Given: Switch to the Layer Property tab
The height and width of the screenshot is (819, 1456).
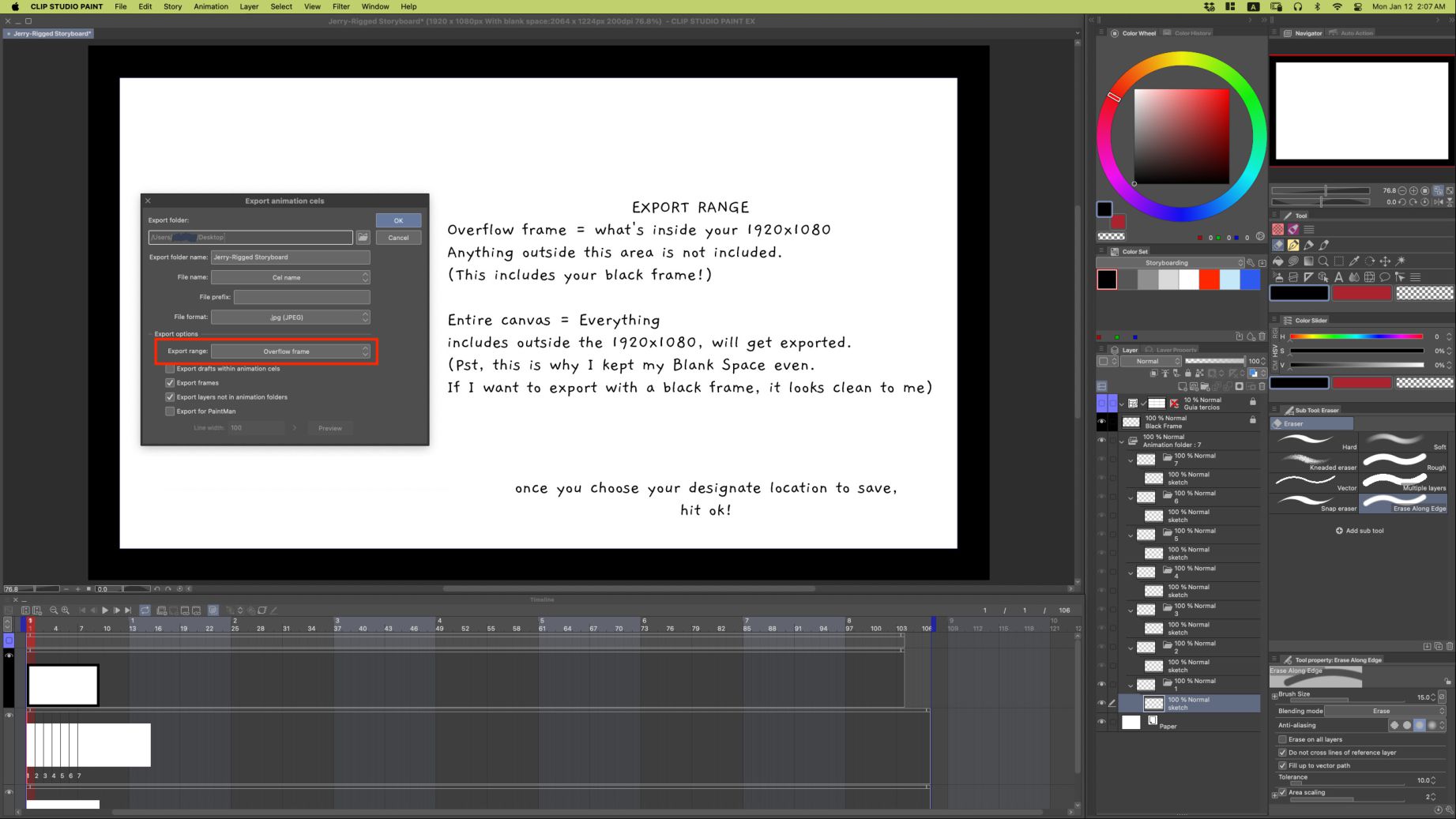Looking at the screenshot, I should 1175,350.
